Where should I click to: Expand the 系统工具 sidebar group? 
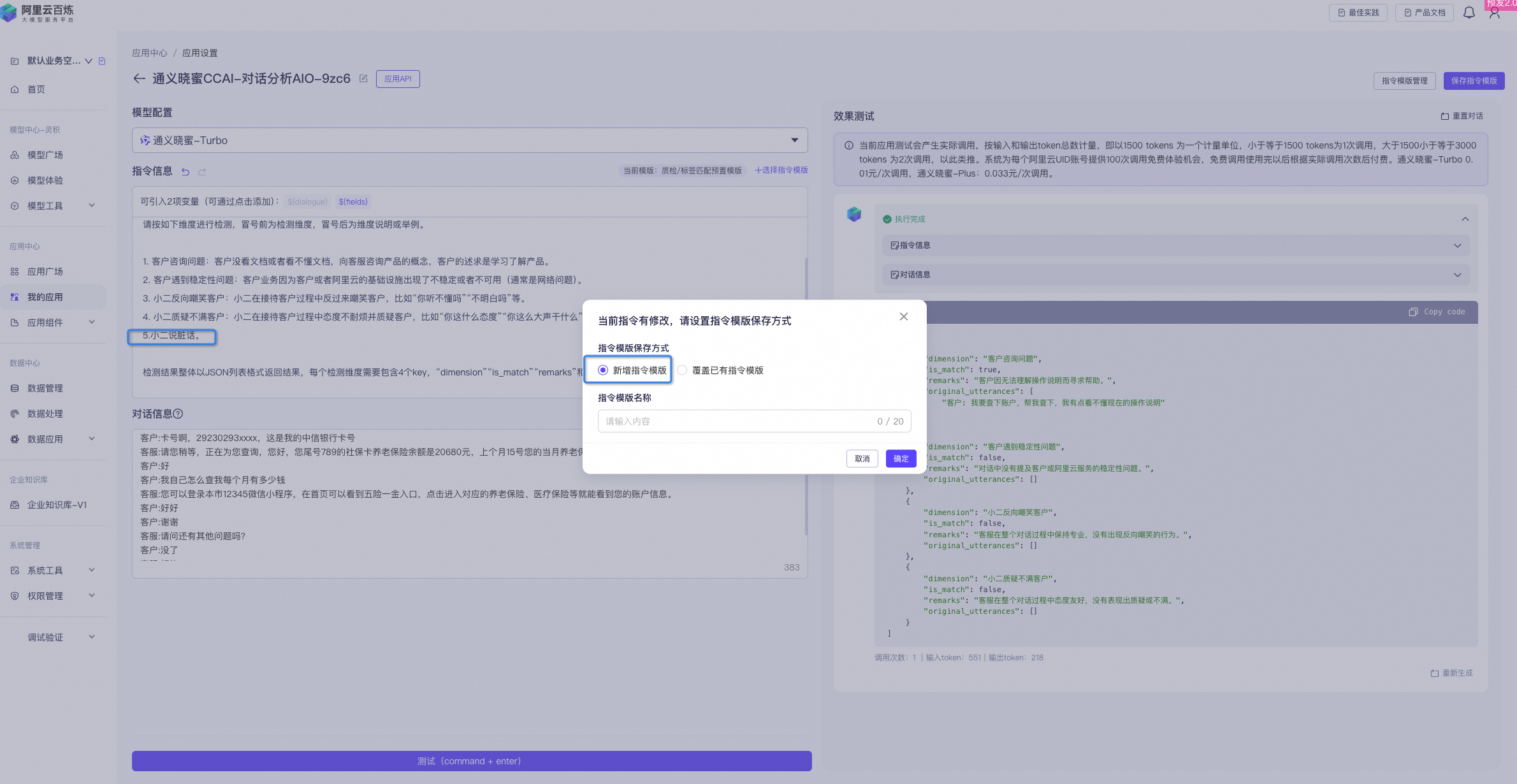tap(92, 570)
